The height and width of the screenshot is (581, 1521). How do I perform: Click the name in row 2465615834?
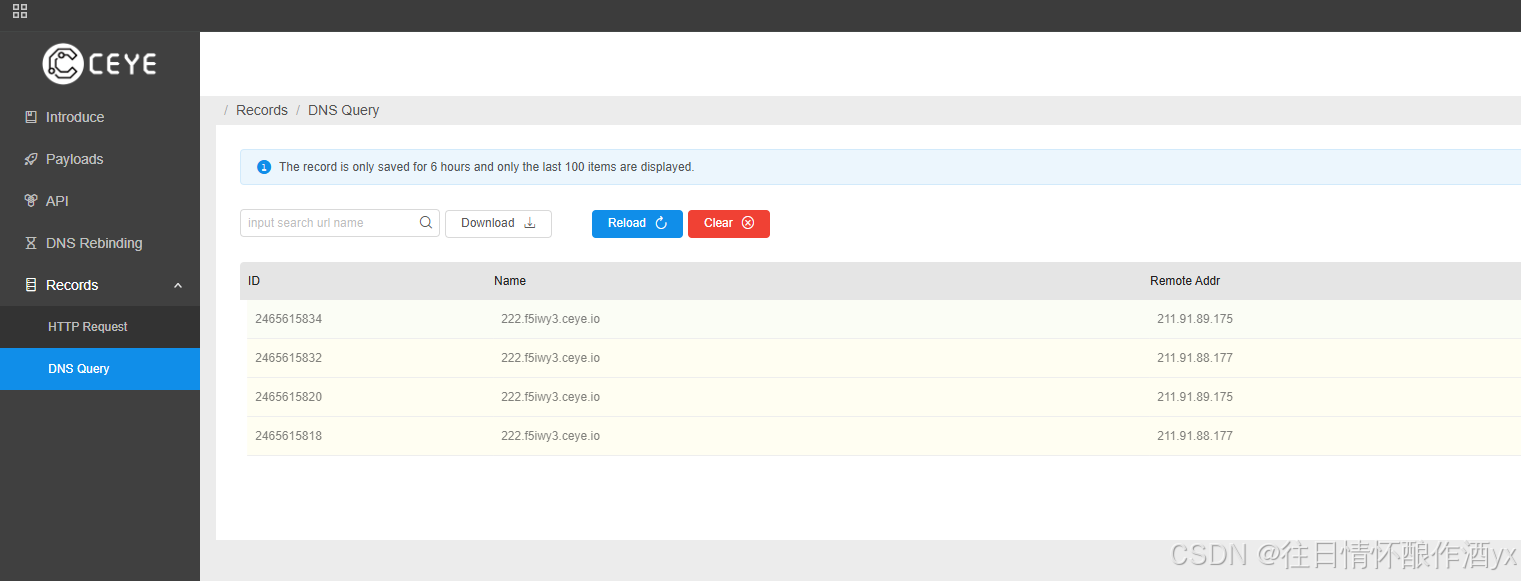[550, 319]
